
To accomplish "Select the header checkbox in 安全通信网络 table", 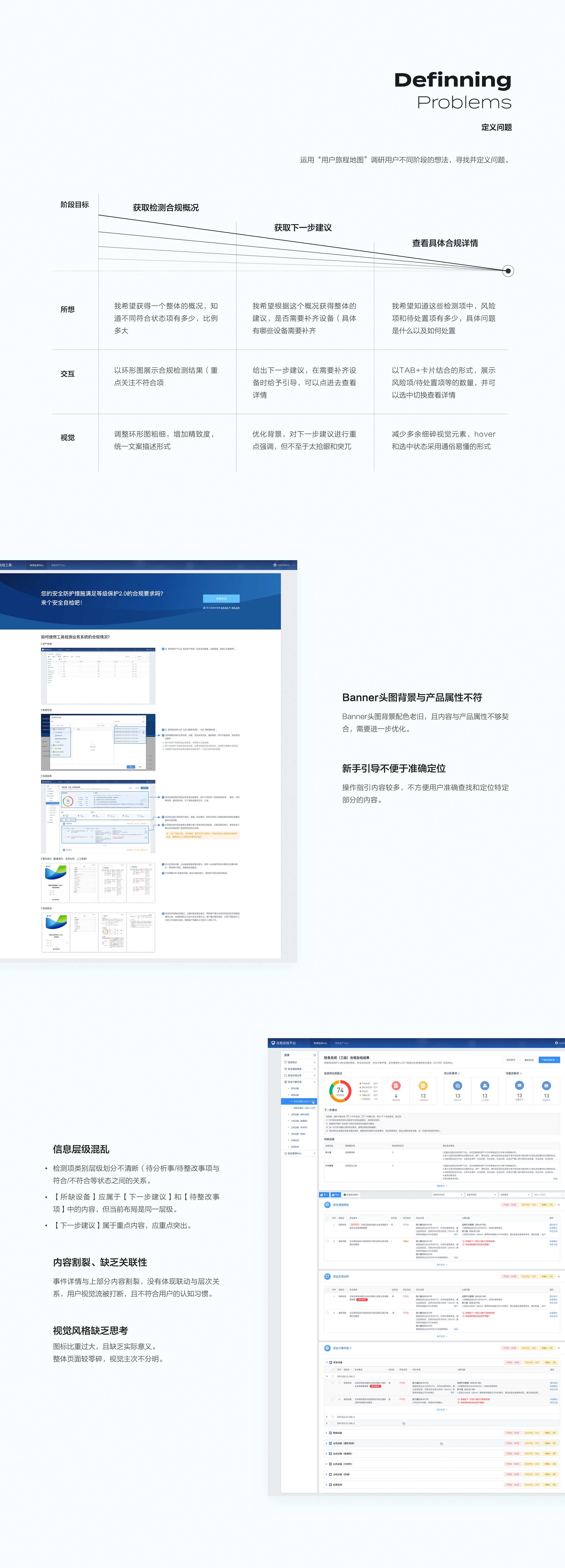I will [327, 1218].
